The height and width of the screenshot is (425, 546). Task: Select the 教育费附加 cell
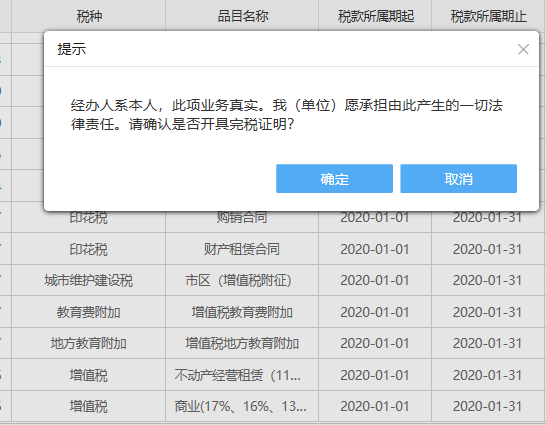89,312
